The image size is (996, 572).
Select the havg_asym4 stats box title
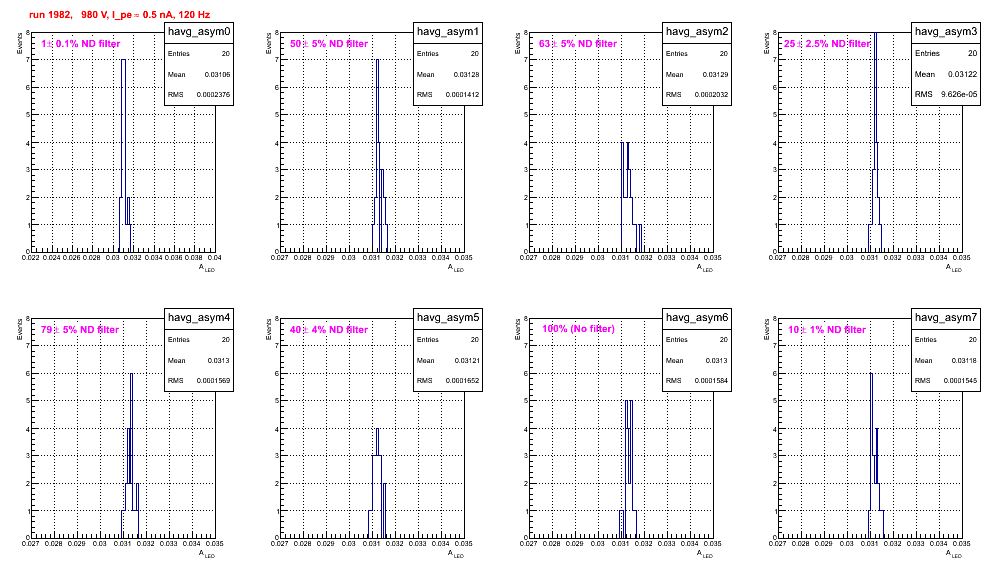(x=199, y=318)
